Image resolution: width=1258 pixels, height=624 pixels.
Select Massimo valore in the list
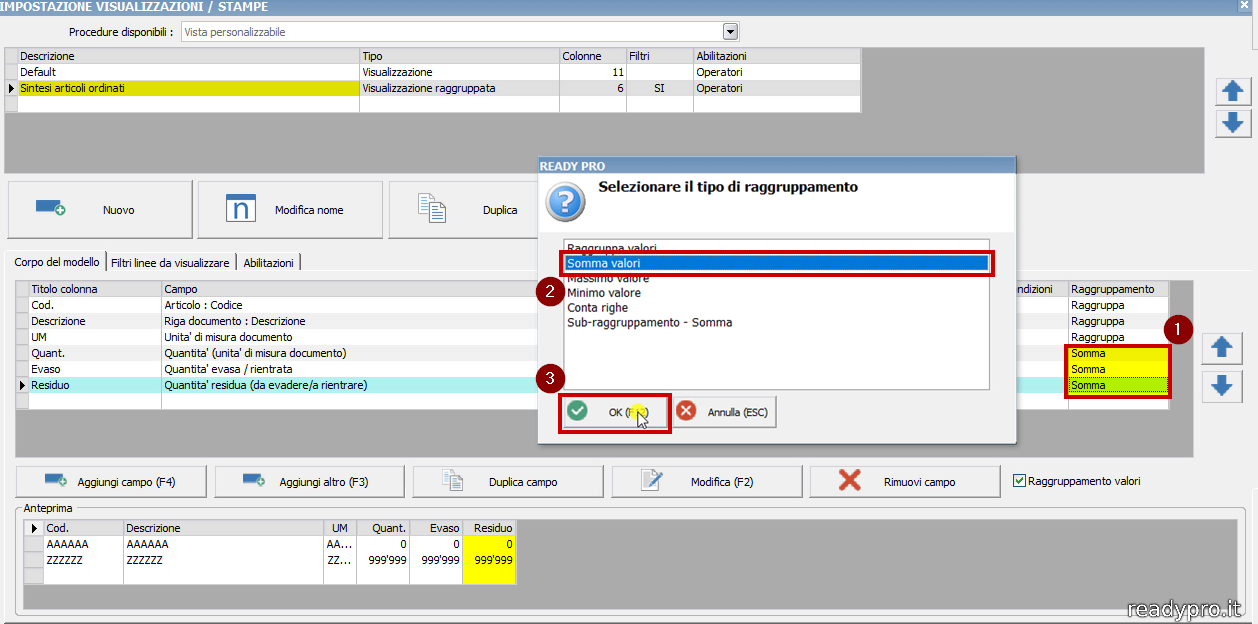click(x=608, y=278)
